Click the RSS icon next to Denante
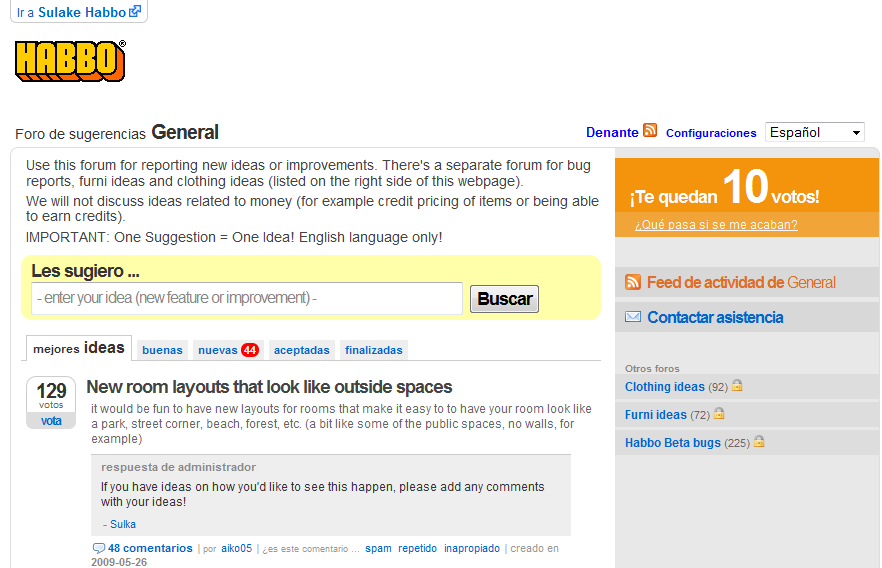Image resolution: width=882 pixels, height=568 pixels. pyautogui.click(x=650, y=131)
